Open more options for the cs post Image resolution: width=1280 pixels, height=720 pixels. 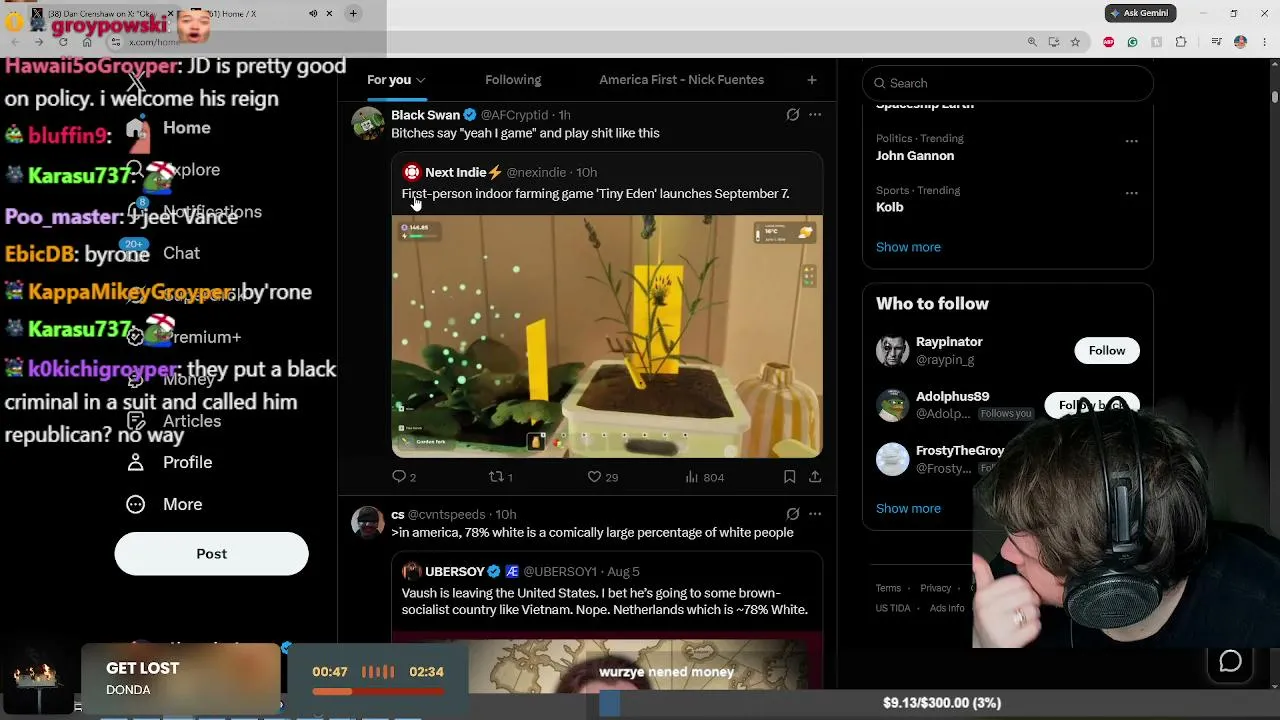click(815, 514)
